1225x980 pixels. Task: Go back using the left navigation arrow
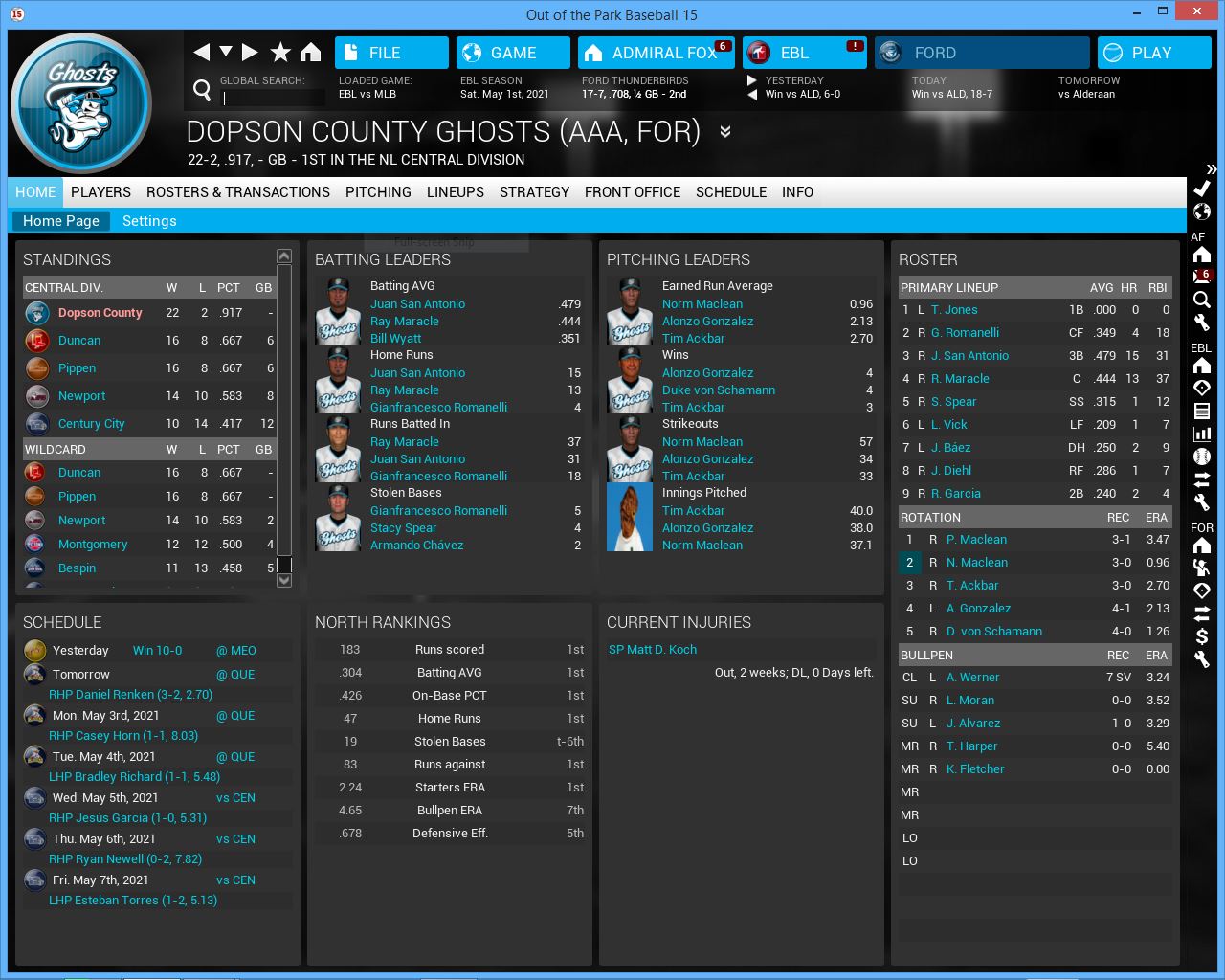(201, 53)
